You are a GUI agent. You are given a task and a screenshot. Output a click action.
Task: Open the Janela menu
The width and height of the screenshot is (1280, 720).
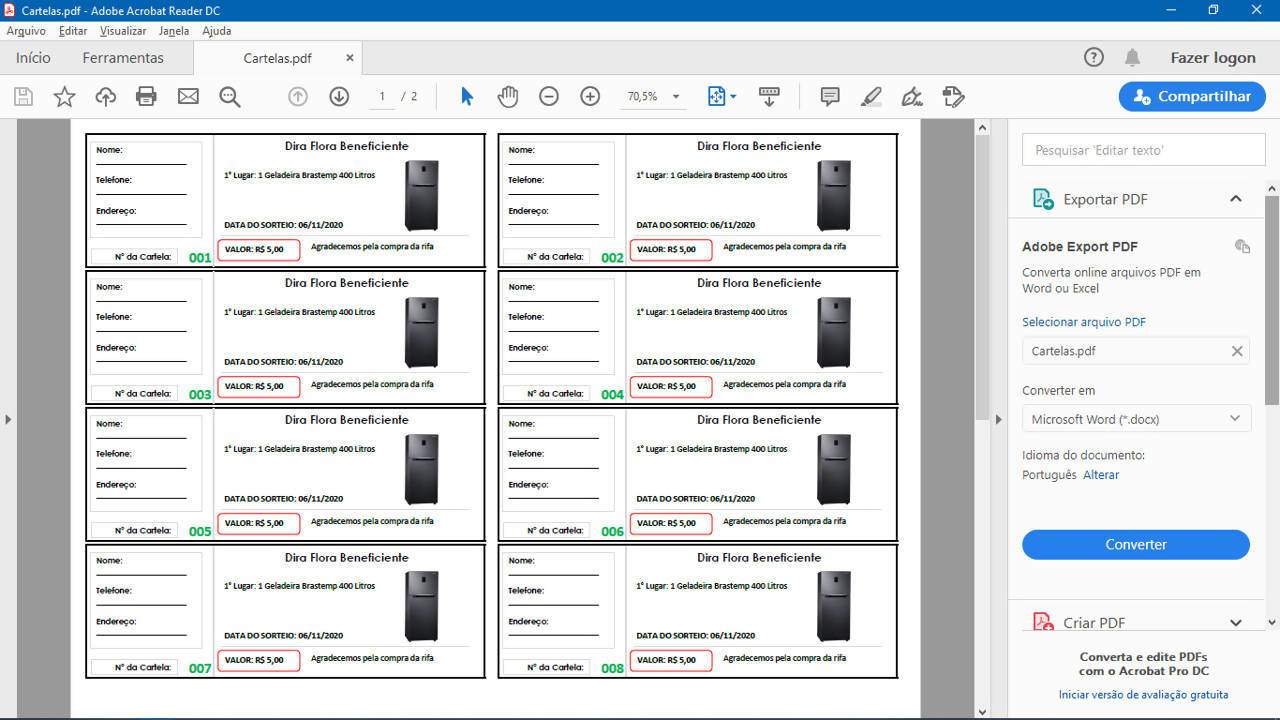pyautogui.click(x=174, y=31)
